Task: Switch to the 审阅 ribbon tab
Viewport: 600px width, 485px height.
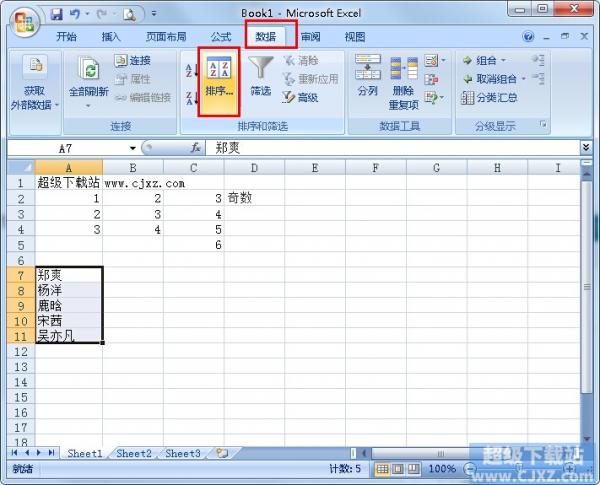Action: (310, 37)
